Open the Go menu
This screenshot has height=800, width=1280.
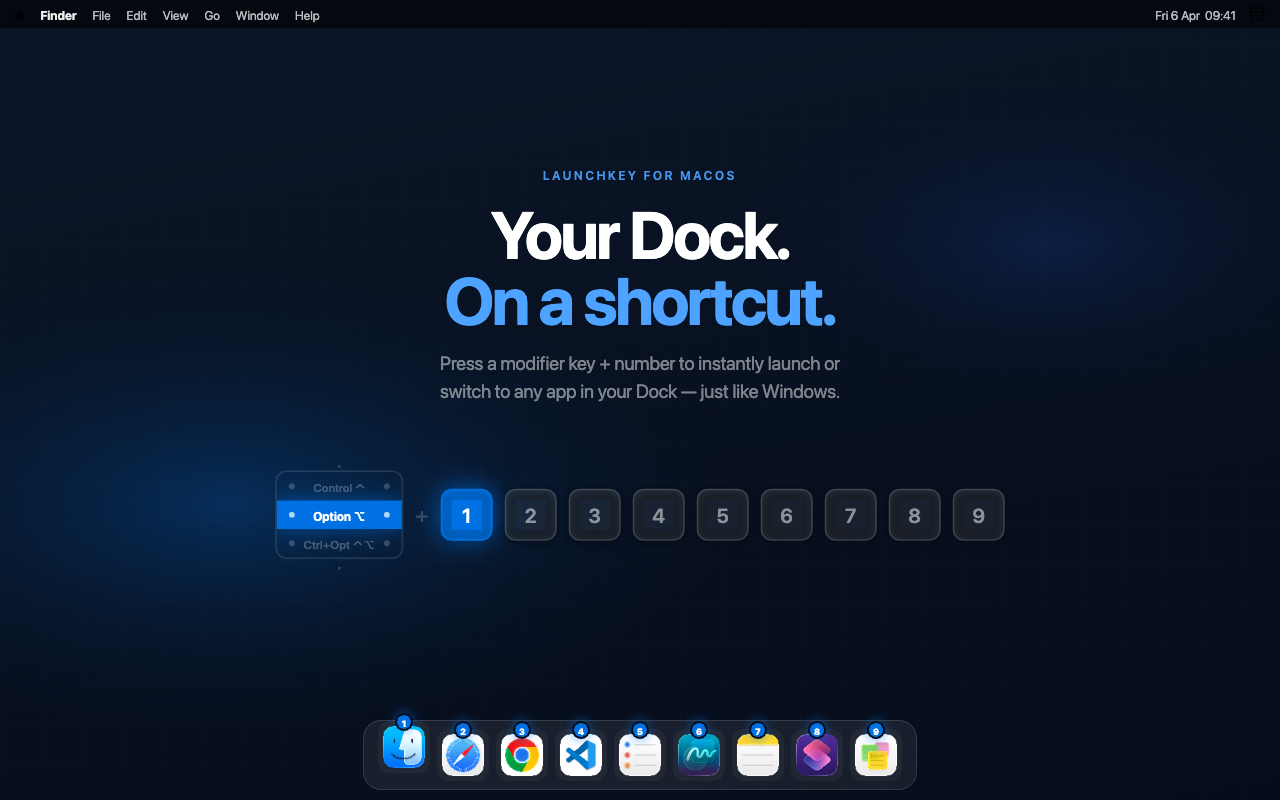click(x=211, y=15)
